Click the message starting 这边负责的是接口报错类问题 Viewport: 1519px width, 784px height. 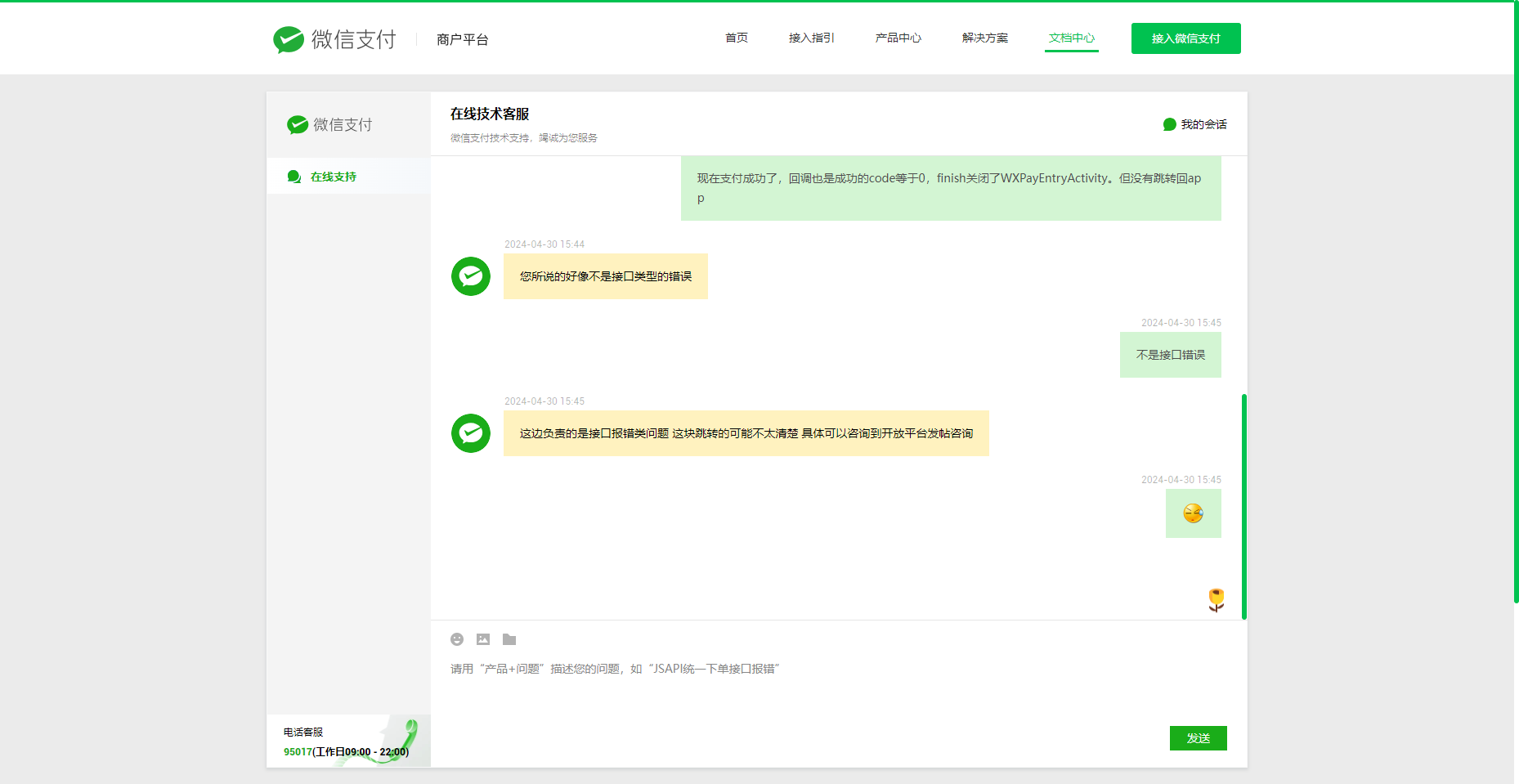coord(746,433)
